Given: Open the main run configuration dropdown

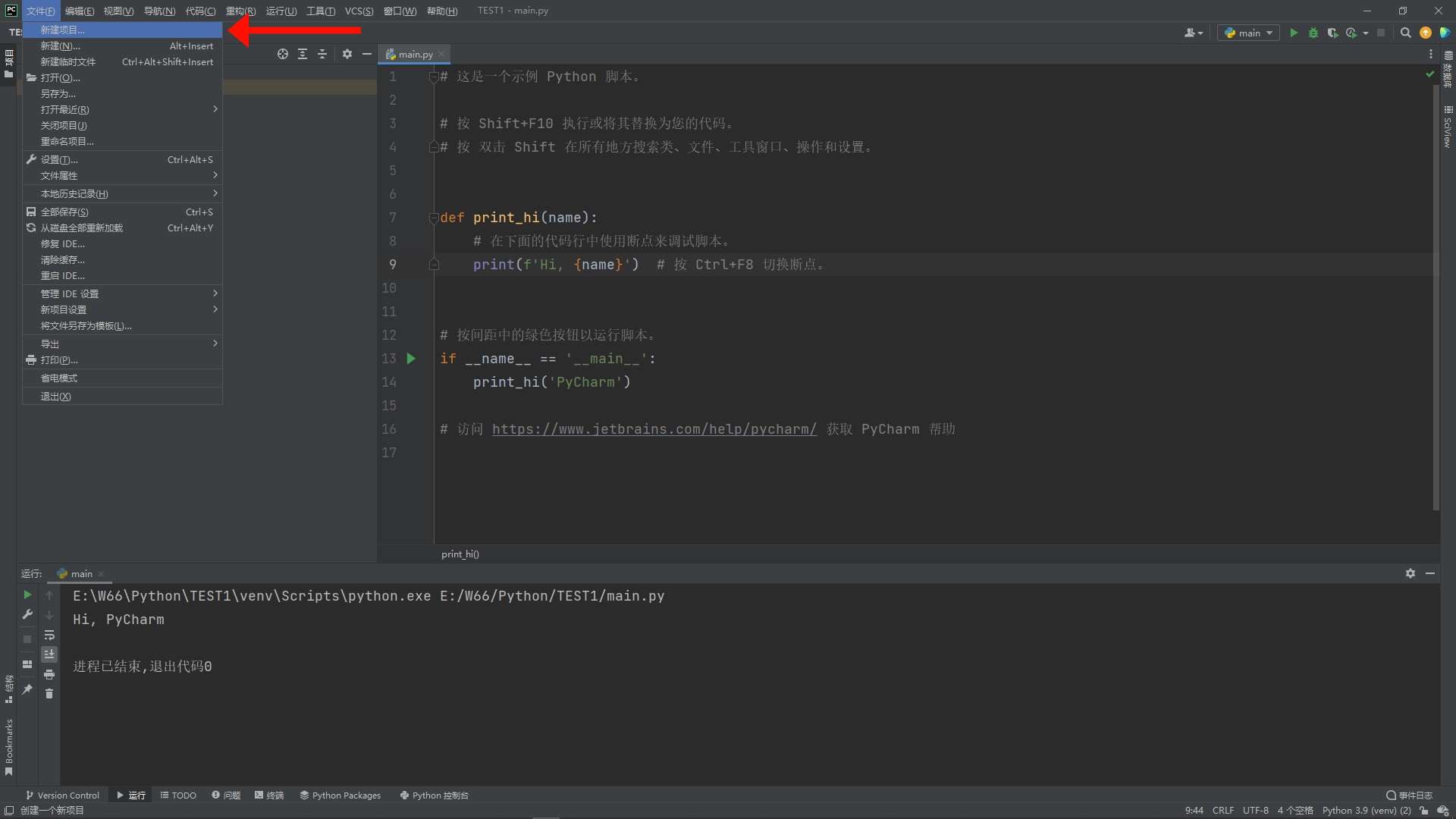Looking at the screenshot, I should point(1248,33).
